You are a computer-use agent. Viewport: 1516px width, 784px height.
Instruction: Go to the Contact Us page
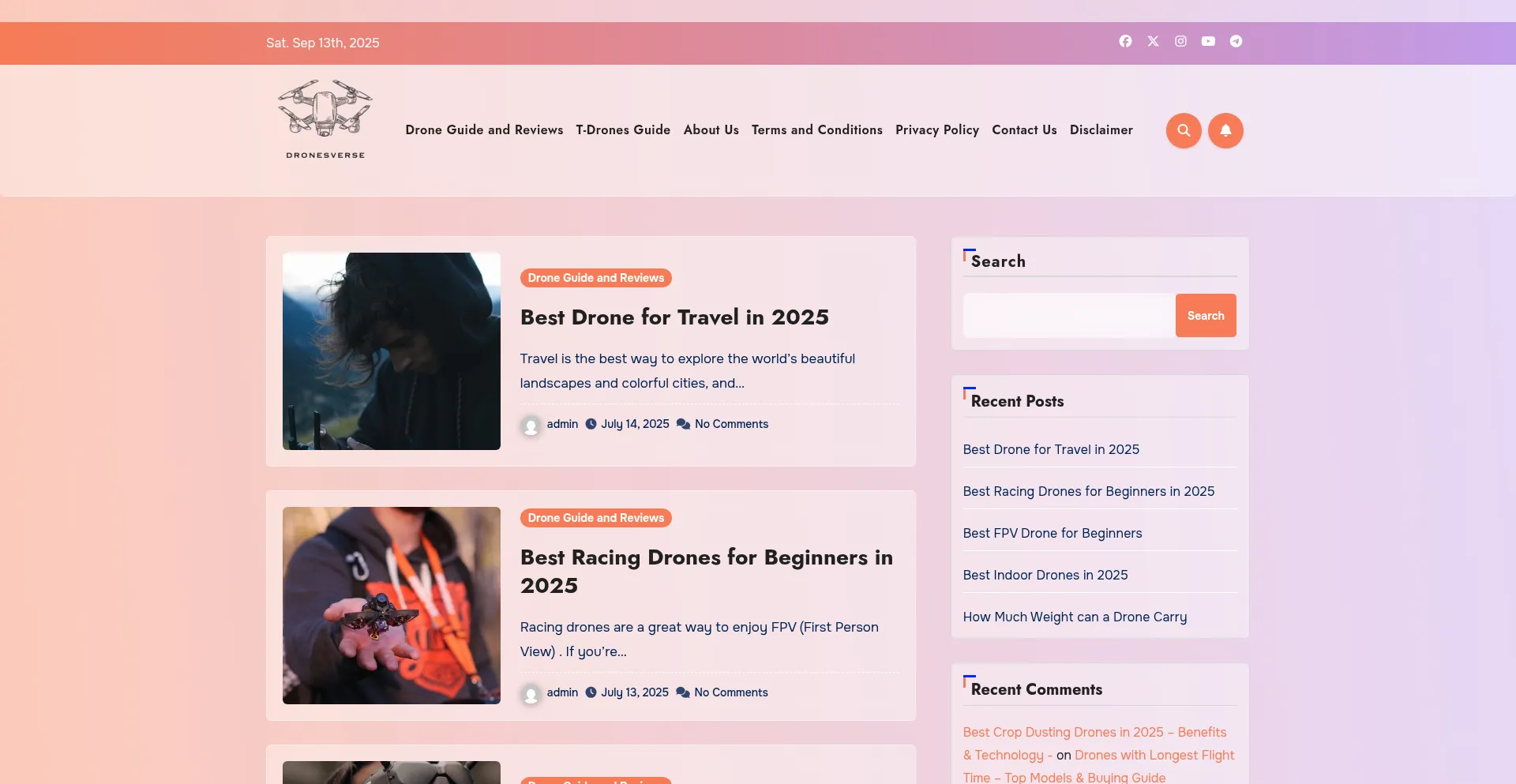(x=1024, y=129)
